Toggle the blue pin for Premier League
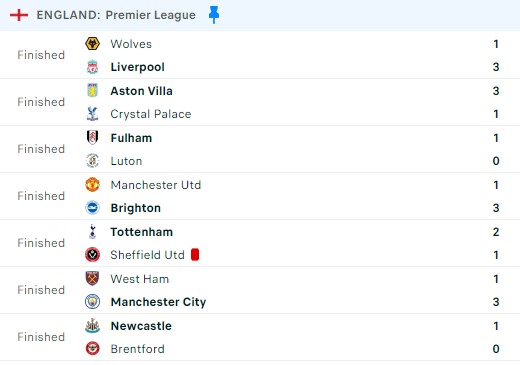Screen dimensions: 520x365 pos(214,15)
